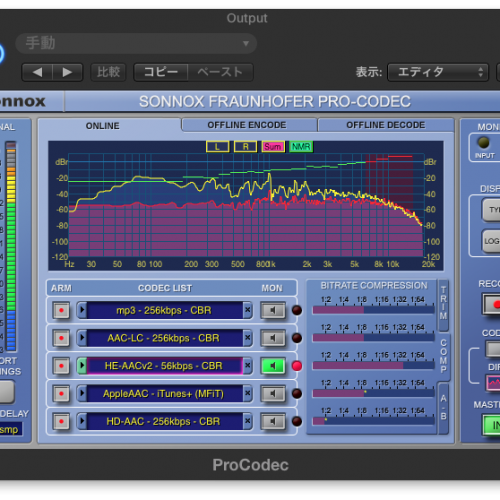Viewport: 500px width, 500px height.
Task: Open codec menu arrow for mp3 row
Action: tap(82, 310)
